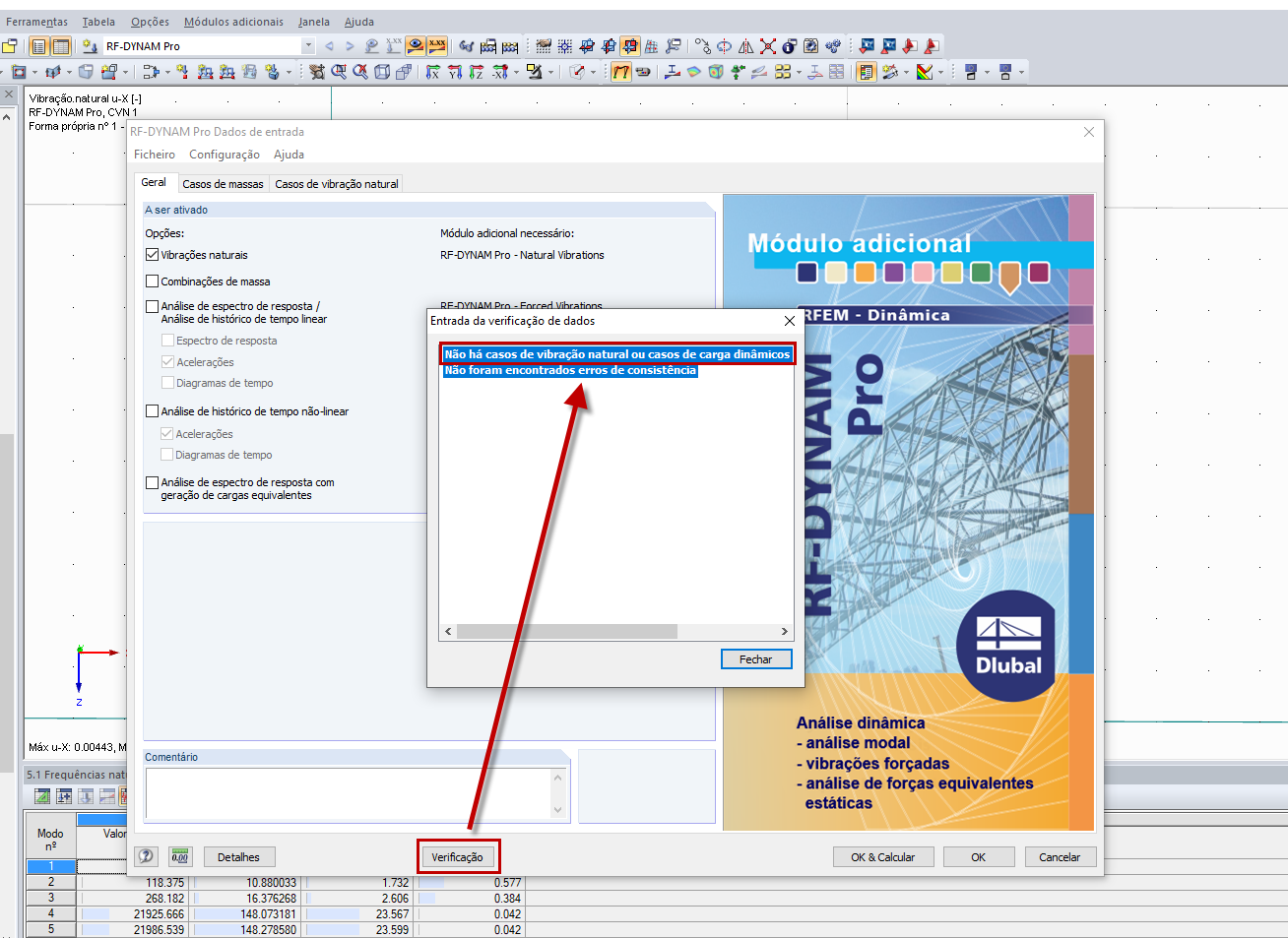Screen dimensions: 1288x938
Task: Click the show values eye icon in toolbar
Action: point(416,46)
